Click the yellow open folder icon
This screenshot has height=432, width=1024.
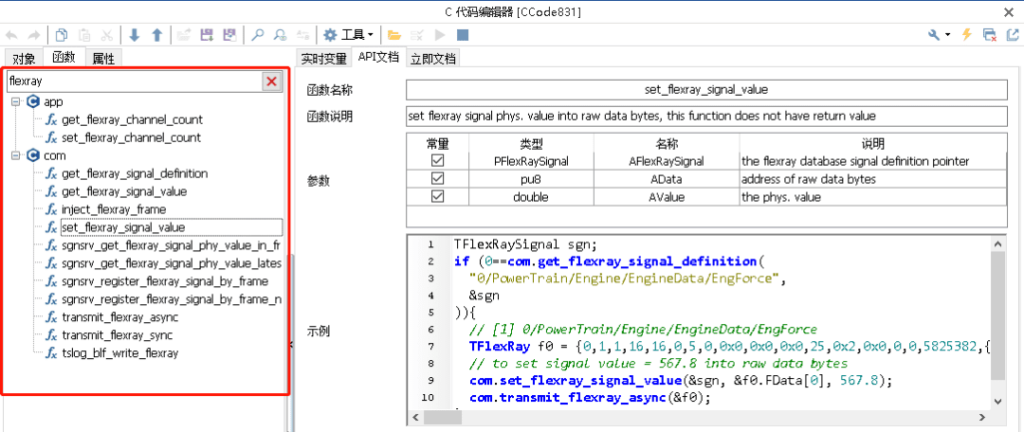tap(393, 35)
